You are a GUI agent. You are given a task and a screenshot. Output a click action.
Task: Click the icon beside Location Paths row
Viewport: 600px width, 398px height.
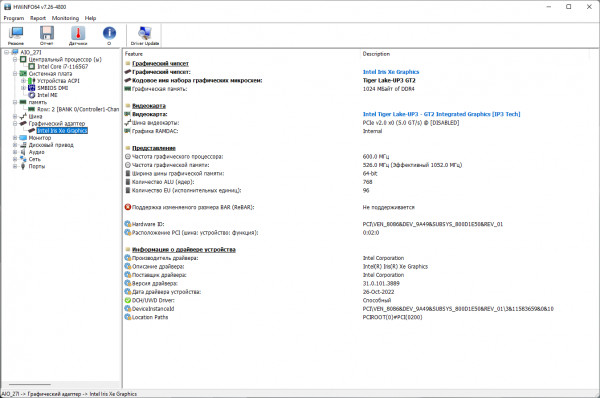[128, 317]
